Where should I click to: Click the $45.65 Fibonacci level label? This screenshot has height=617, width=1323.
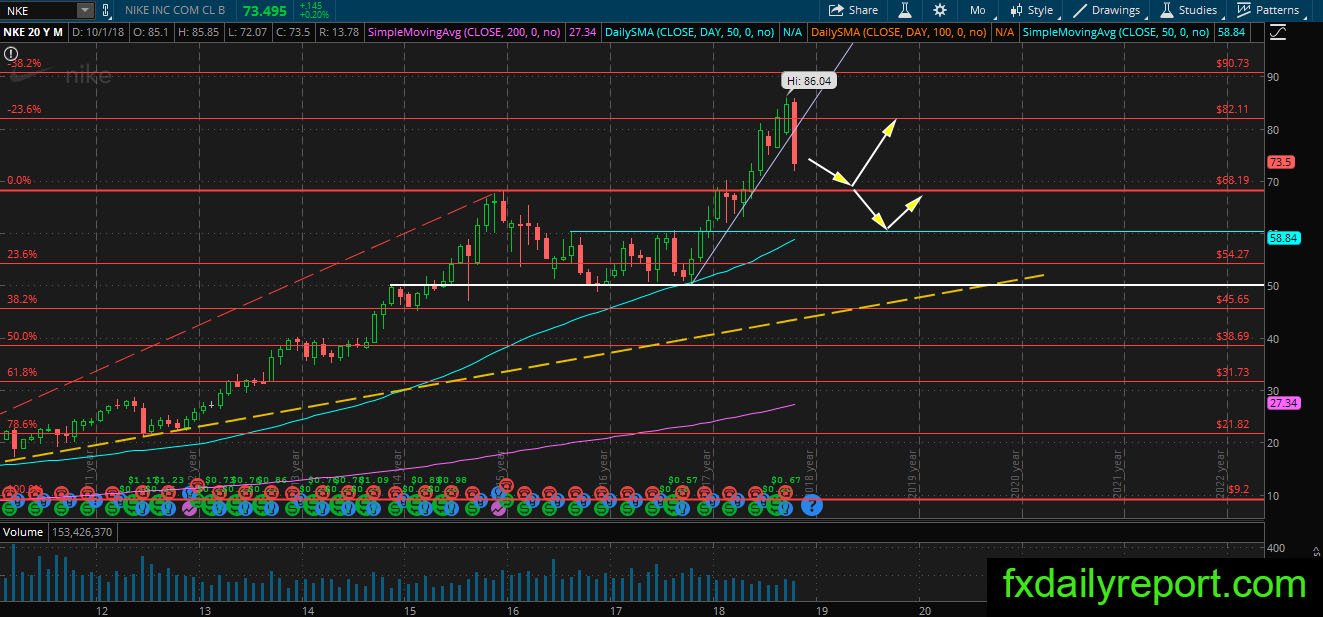1233,299
